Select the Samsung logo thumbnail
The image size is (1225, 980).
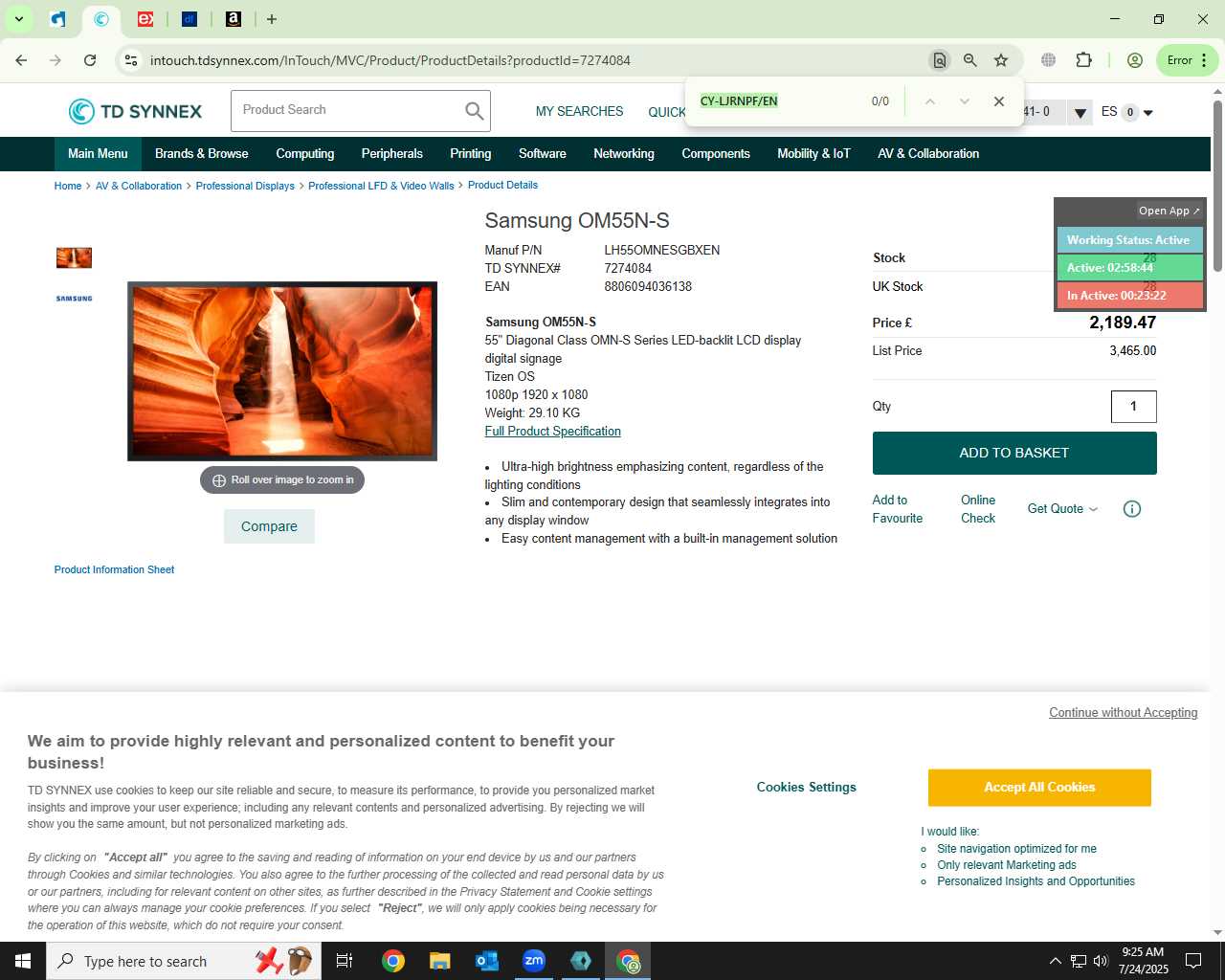coord(74,299)
